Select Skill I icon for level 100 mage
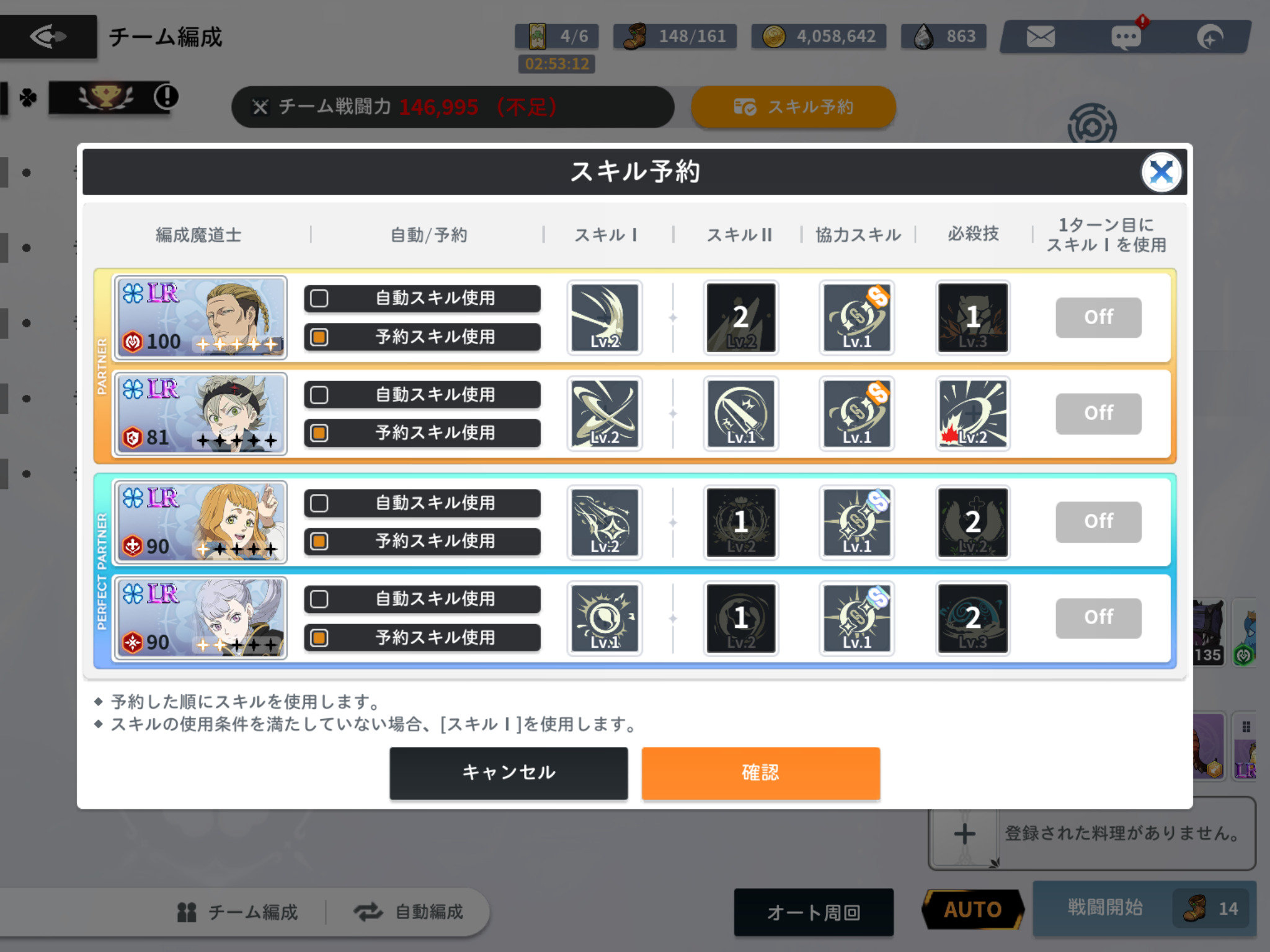 [x=605, y=317]
